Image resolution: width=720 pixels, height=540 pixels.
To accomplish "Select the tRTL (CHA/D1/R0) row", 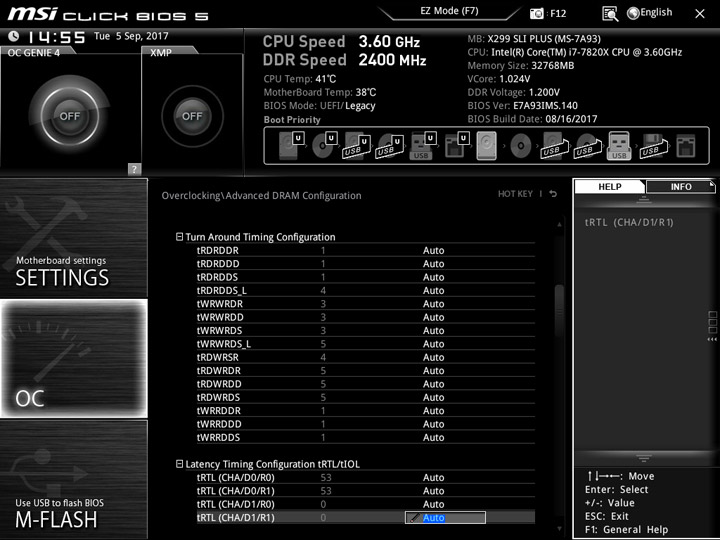I will 366,504.
